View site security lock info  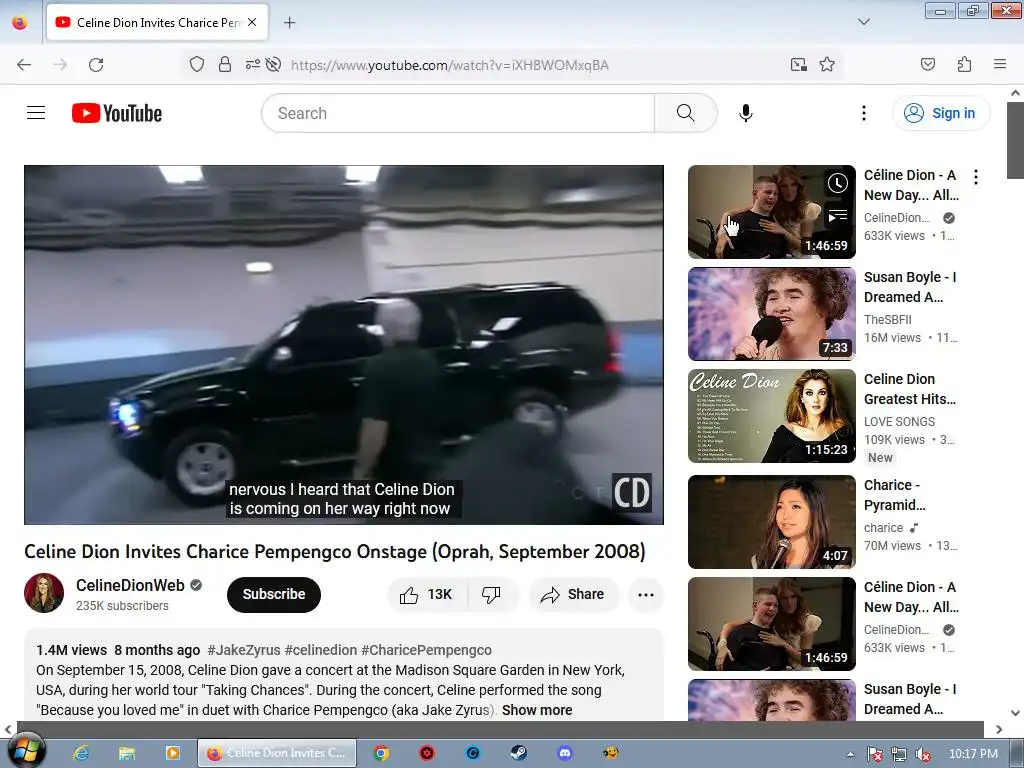[x=225, y=65]
